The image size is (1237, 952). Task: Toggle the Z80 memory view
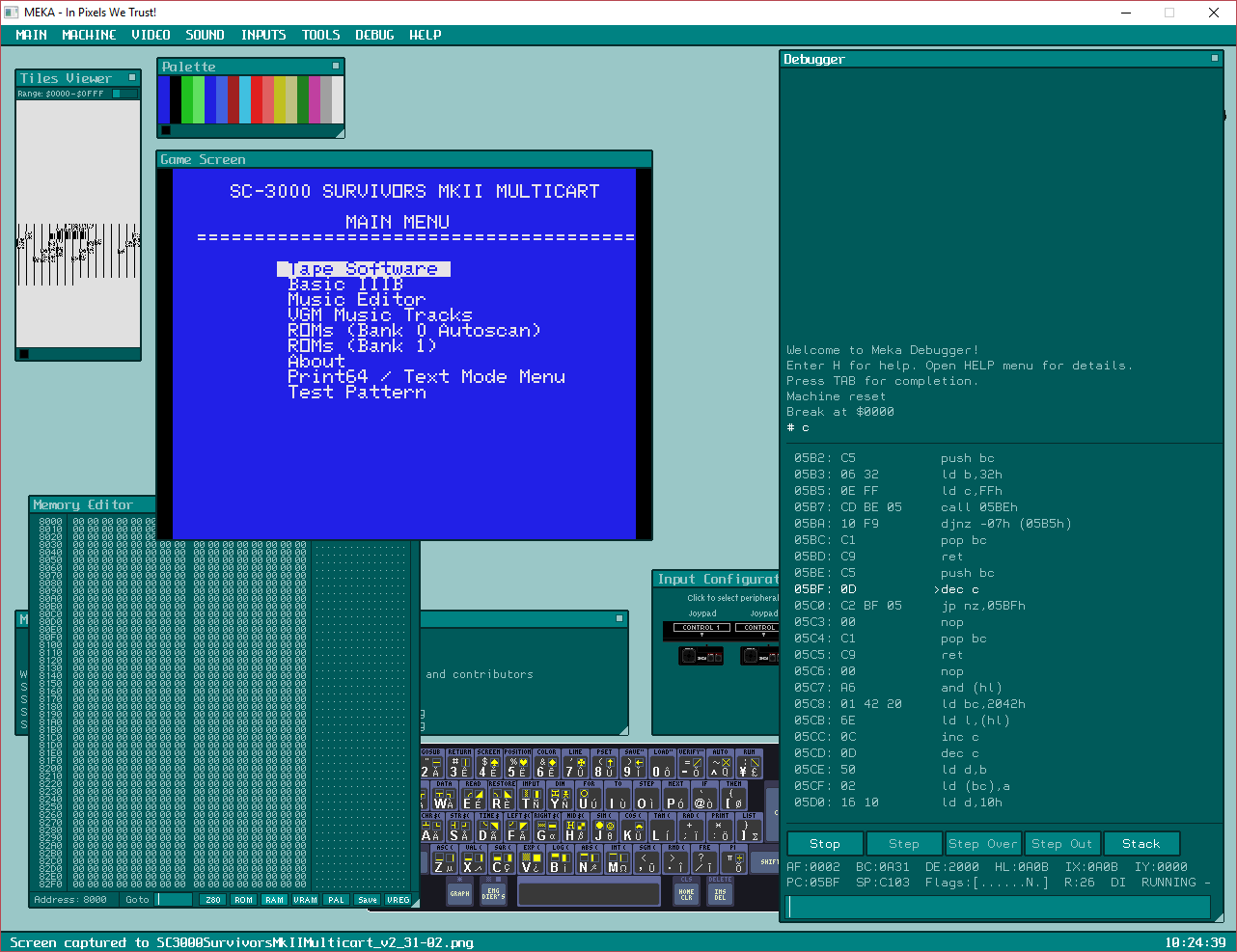click(213, 900)
